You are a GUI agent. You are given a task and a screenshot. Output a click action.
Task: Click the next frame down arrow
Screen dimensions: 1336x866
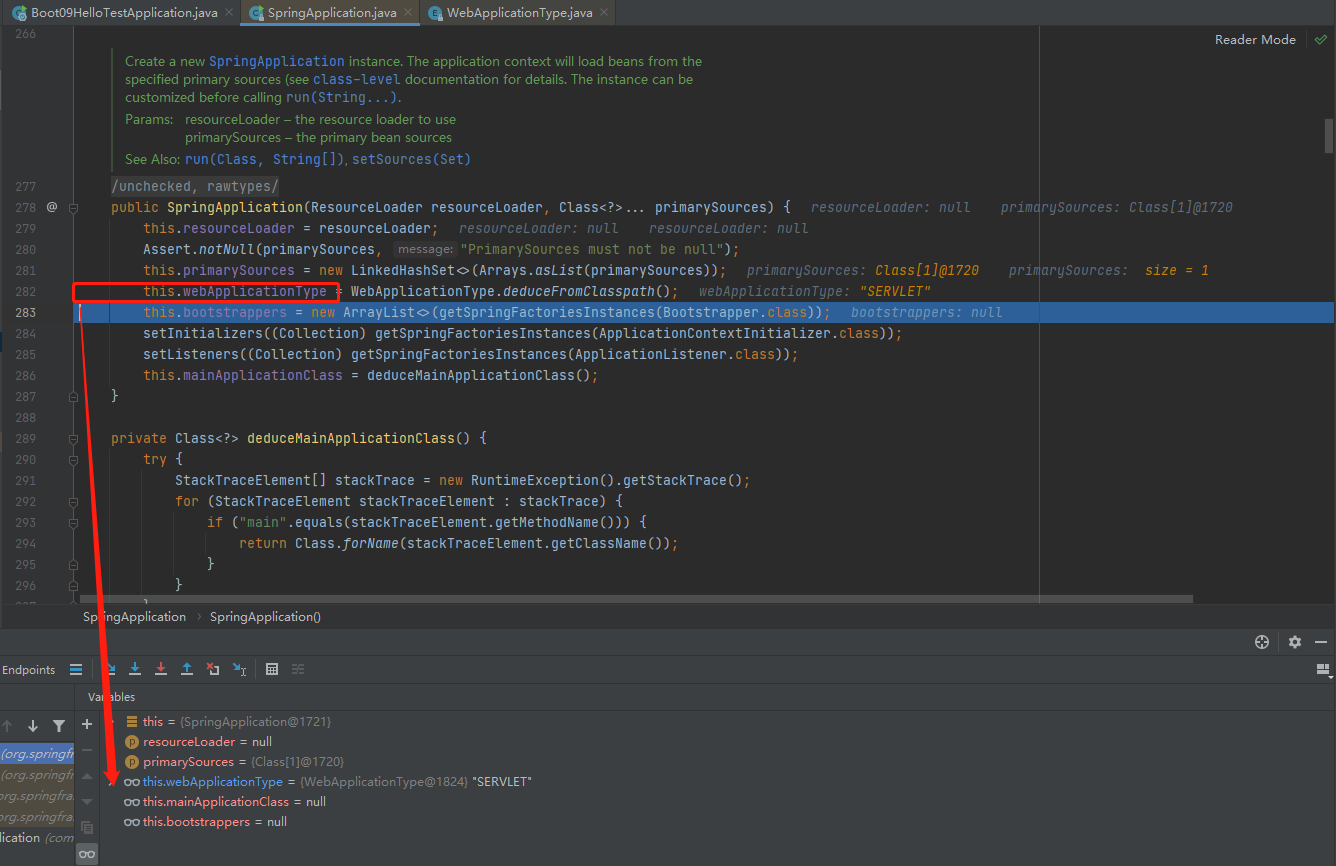[x=33, y=726]
